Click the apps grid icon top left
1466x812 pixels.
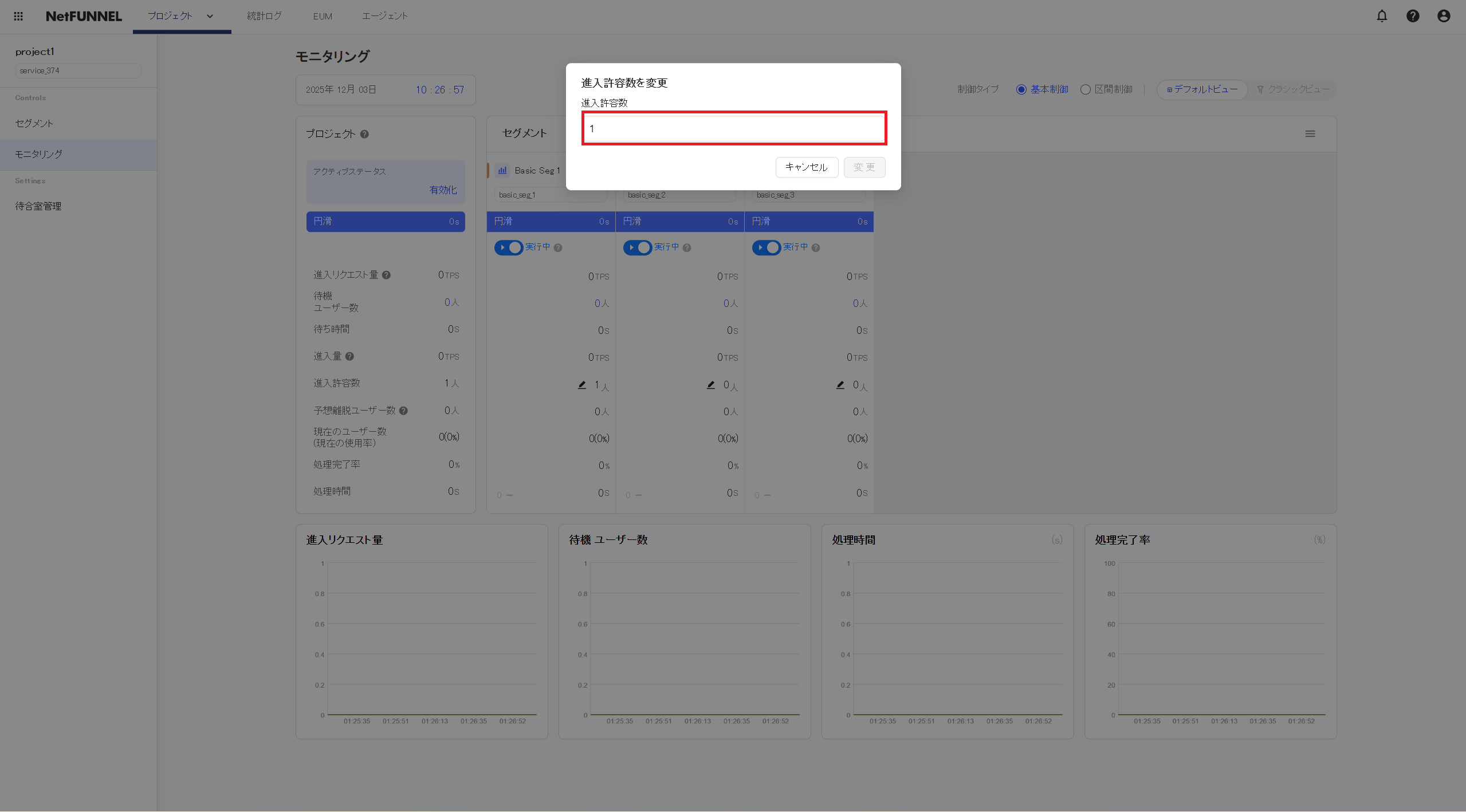(18, 16)
